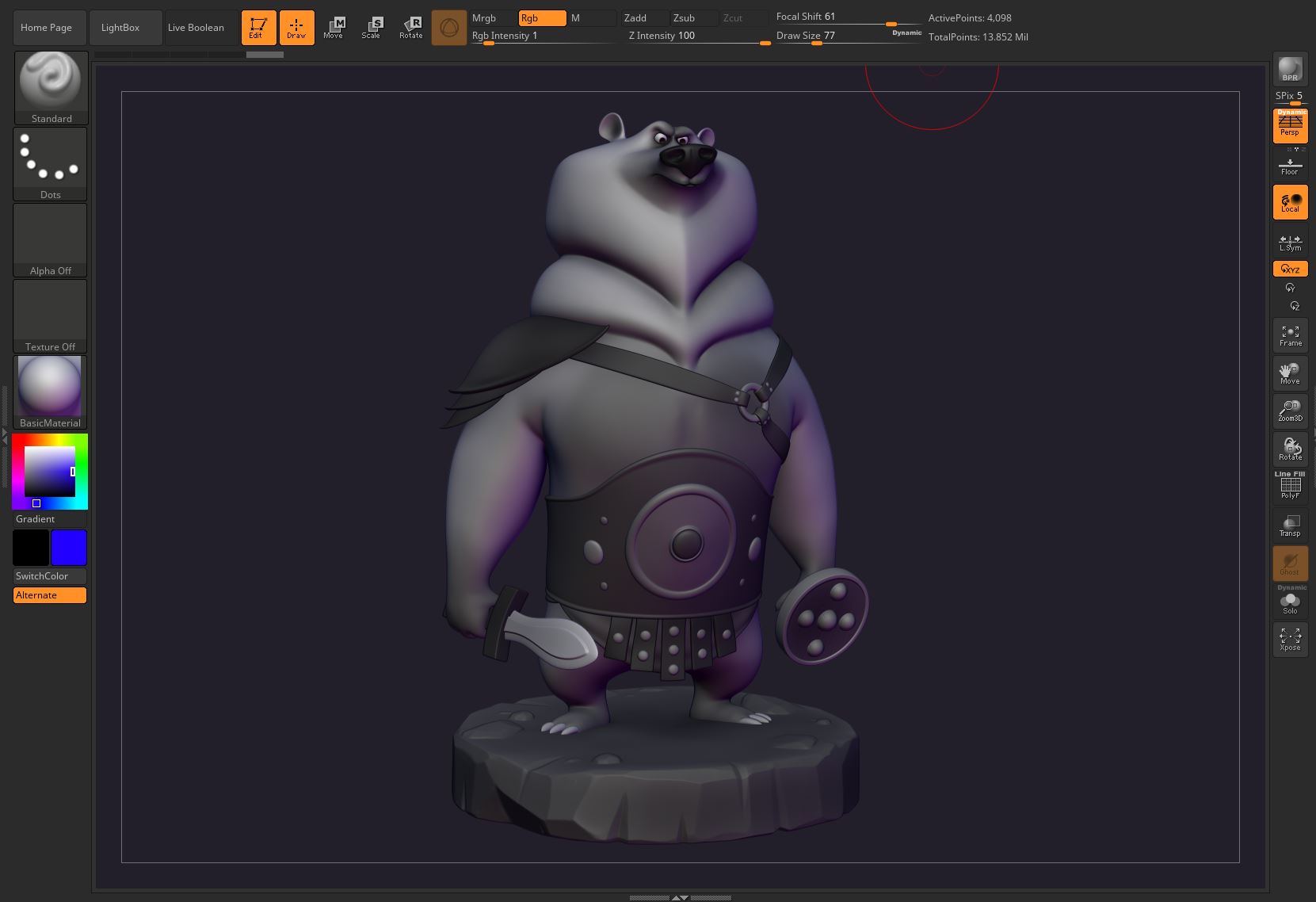The height and width of the screenshot is (902, 1316).
Task: Toggle PolyF polyframe display
Action: [x=1290, y=486]
